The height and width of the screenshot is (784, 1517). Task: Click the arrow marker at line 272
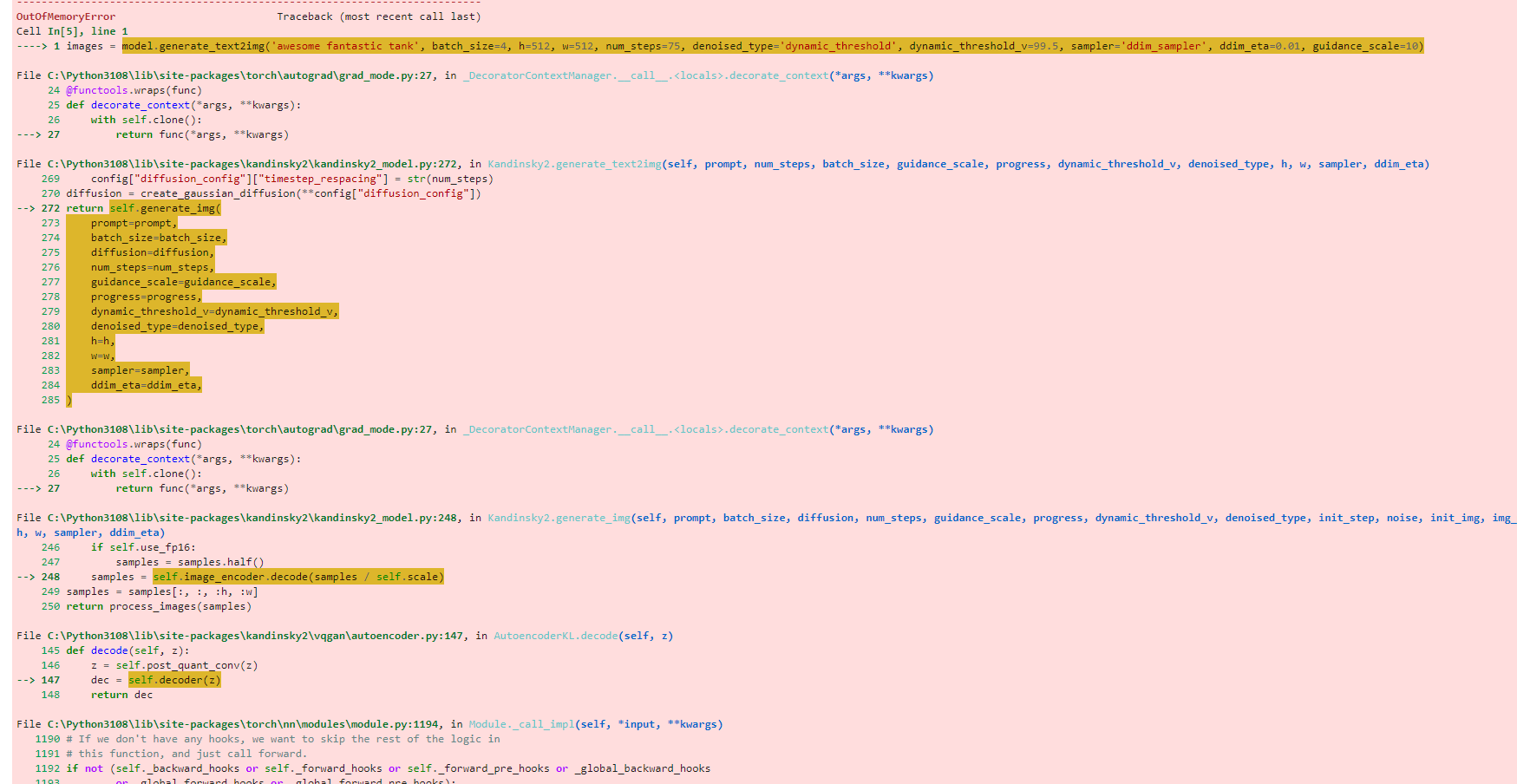click(x=26, y=208)
